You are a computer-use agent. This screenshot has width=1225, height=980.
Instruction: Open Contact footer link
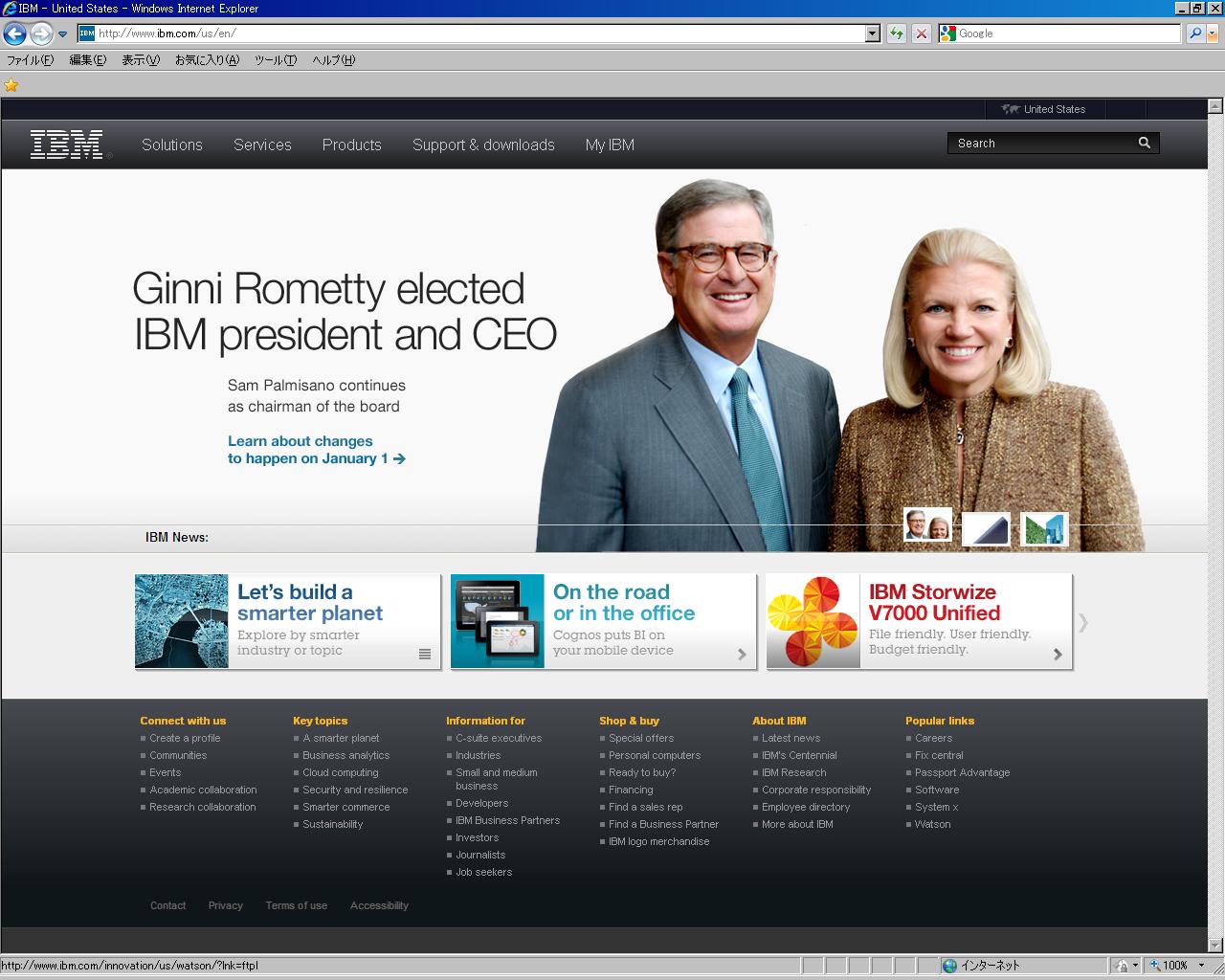pyautogui.click(x=168, y=905)
